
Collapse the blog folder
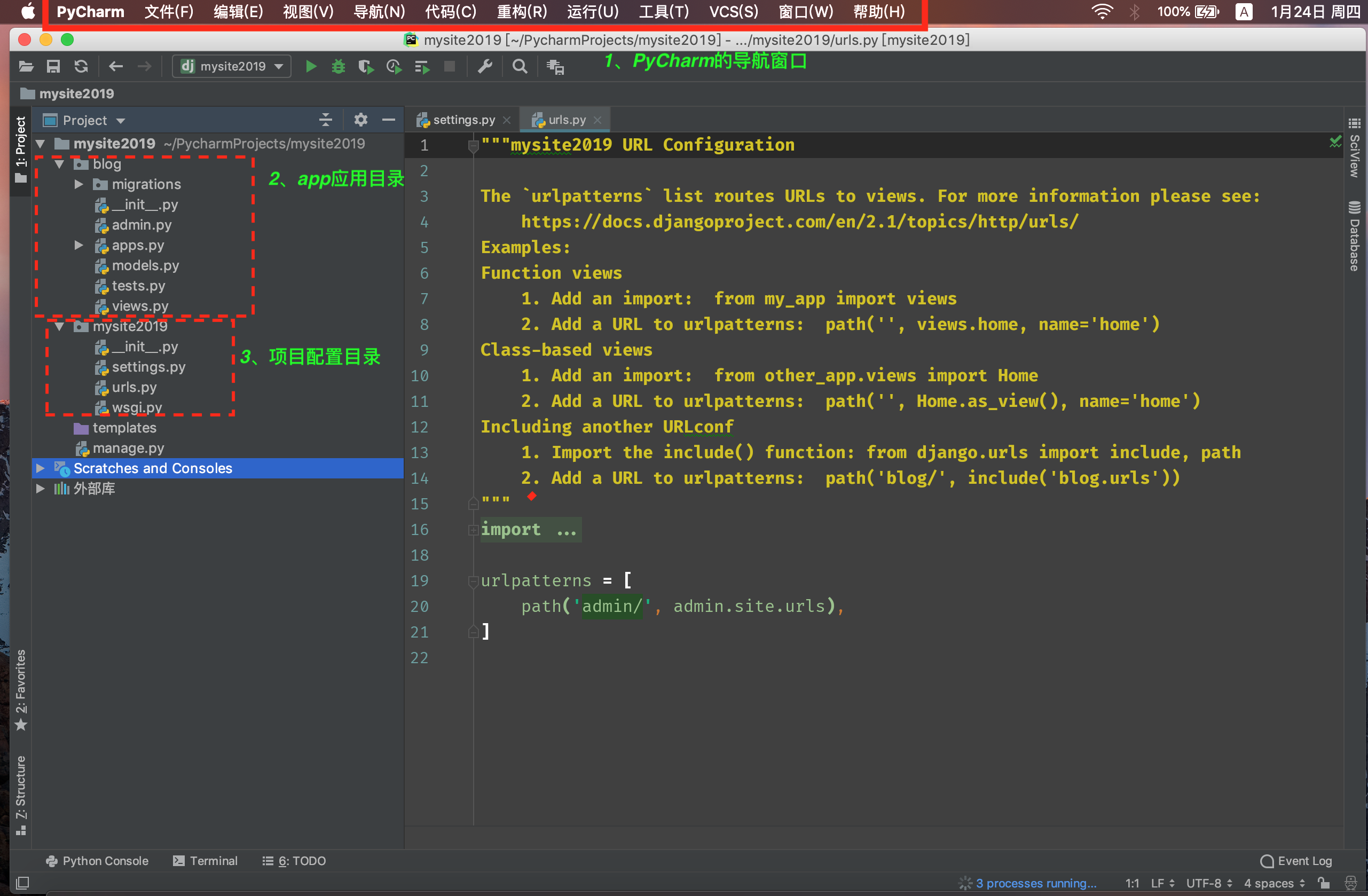coord(59,164)
